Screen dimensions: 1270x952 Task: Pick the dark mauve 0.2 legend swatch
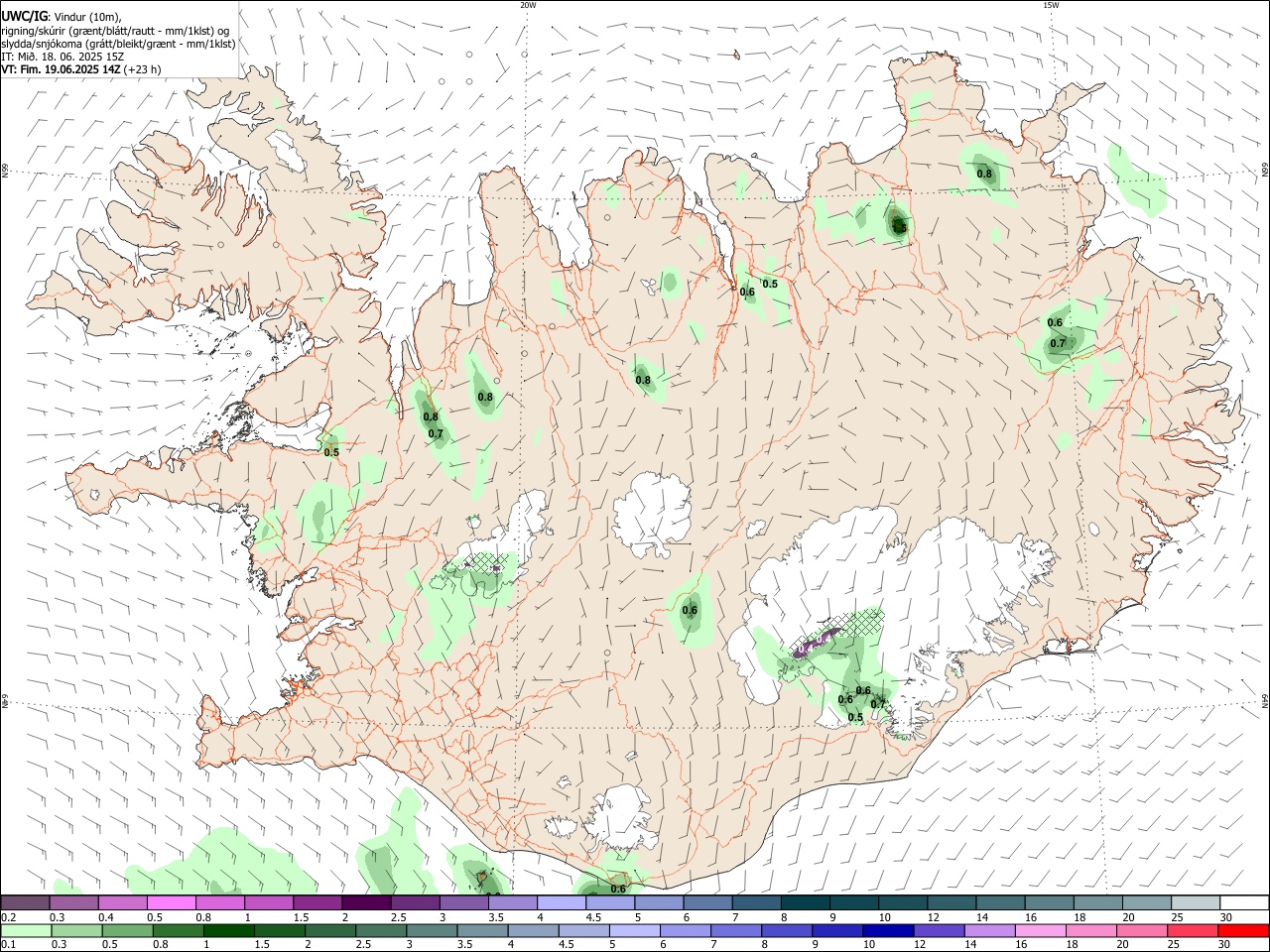click(25, 903)
